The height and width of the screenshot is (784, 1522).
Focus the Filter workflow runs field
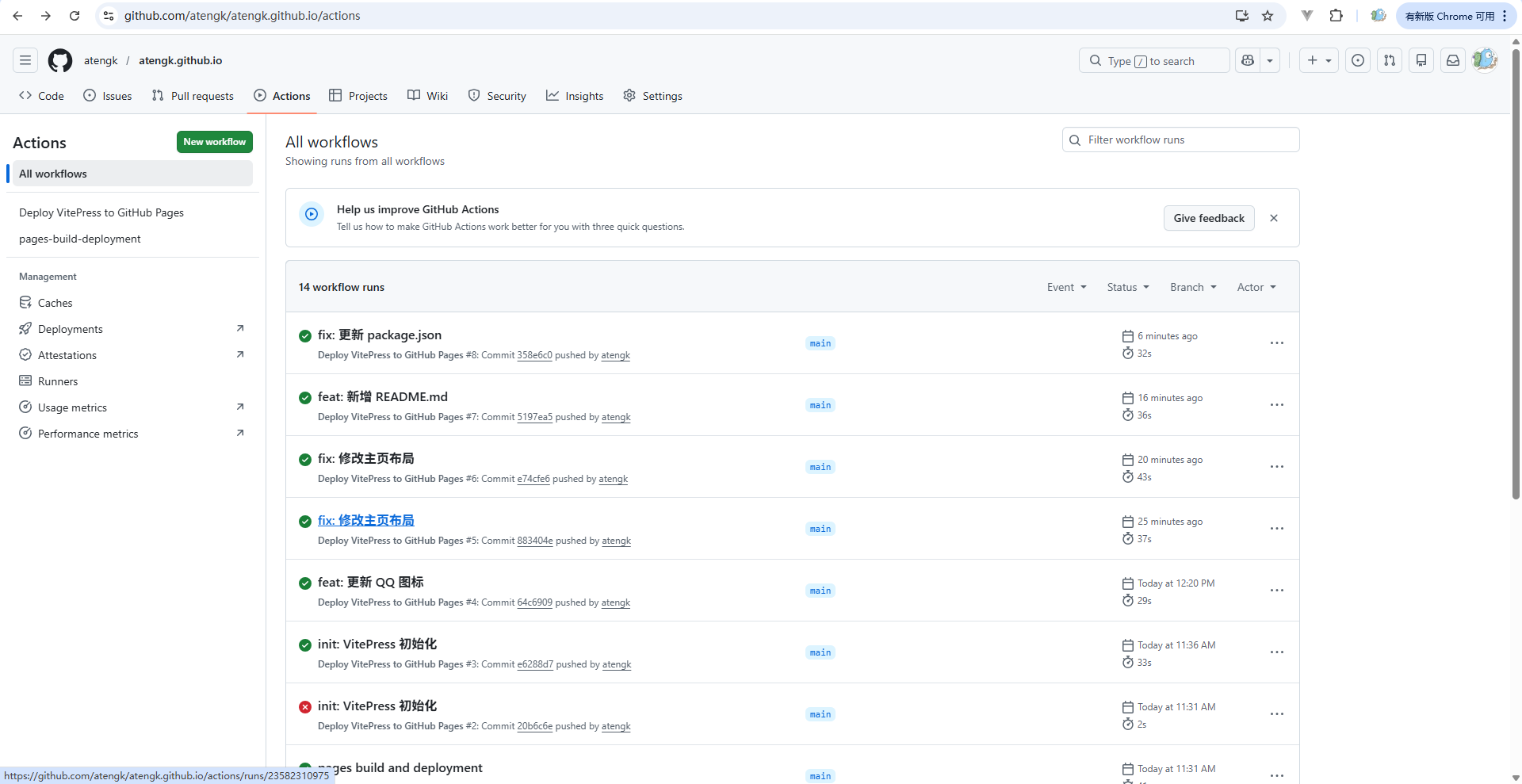[x=1181, y=140]
